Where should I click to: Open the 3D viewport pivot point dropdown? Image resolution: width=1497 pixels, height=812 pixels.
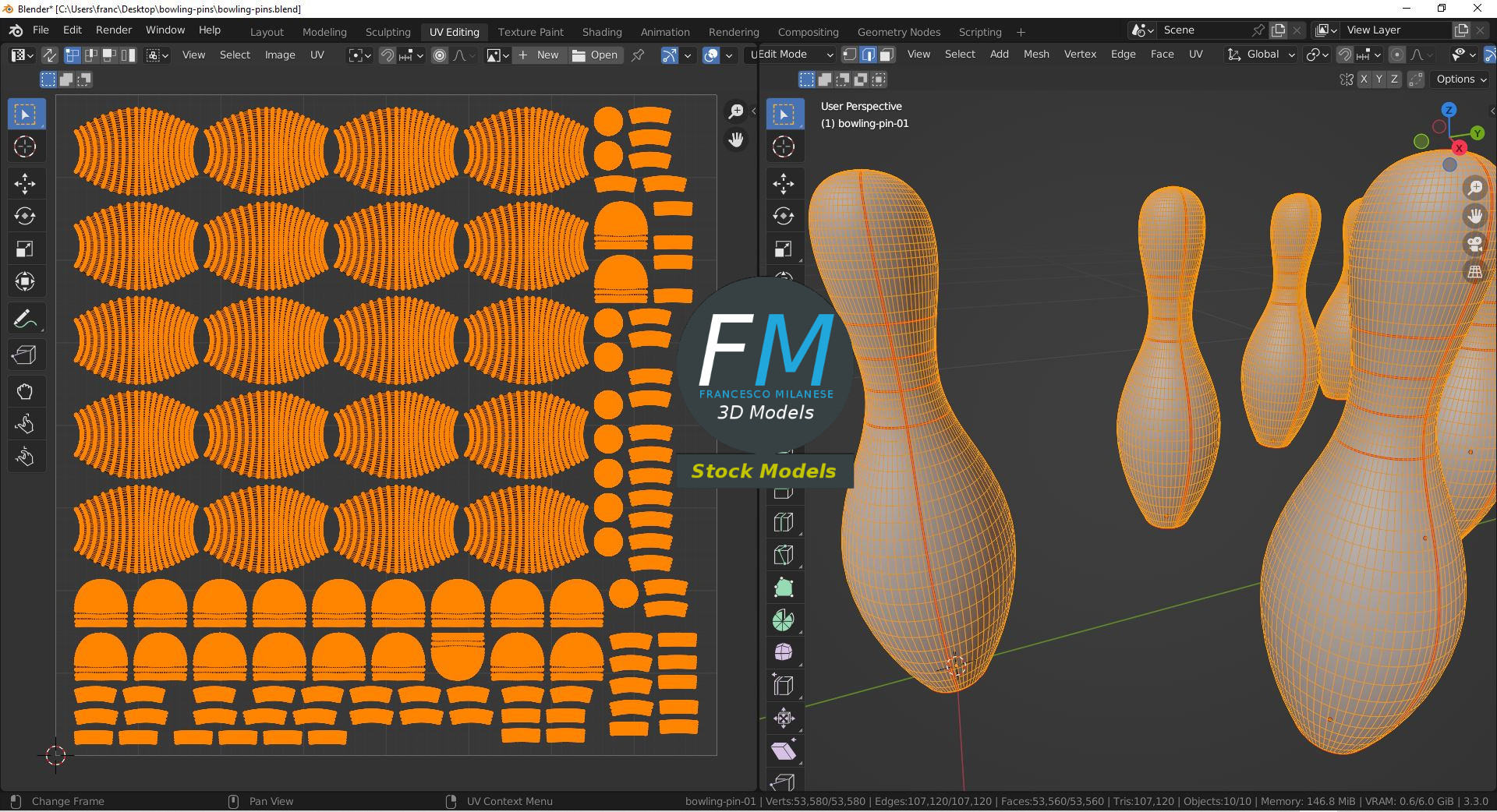[x=1316, y=55]
